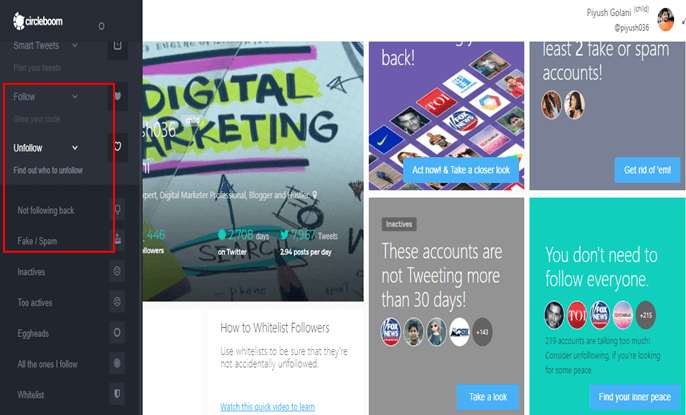
Task: Open the Watch this quick video link
Action: click(x=267, y=407)
